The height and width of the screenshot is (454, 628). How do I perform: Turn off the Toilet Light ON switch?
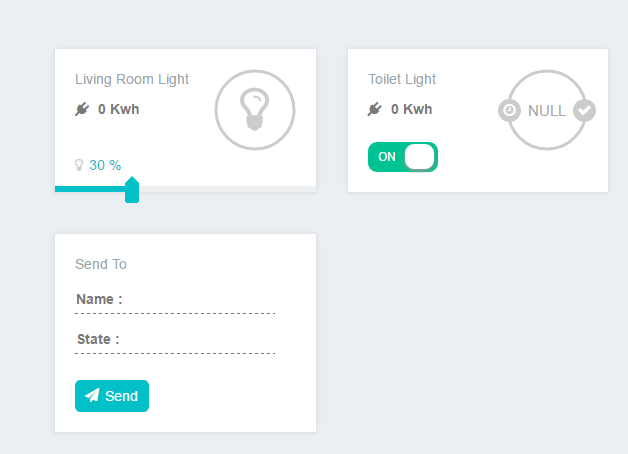pos(403,157)
